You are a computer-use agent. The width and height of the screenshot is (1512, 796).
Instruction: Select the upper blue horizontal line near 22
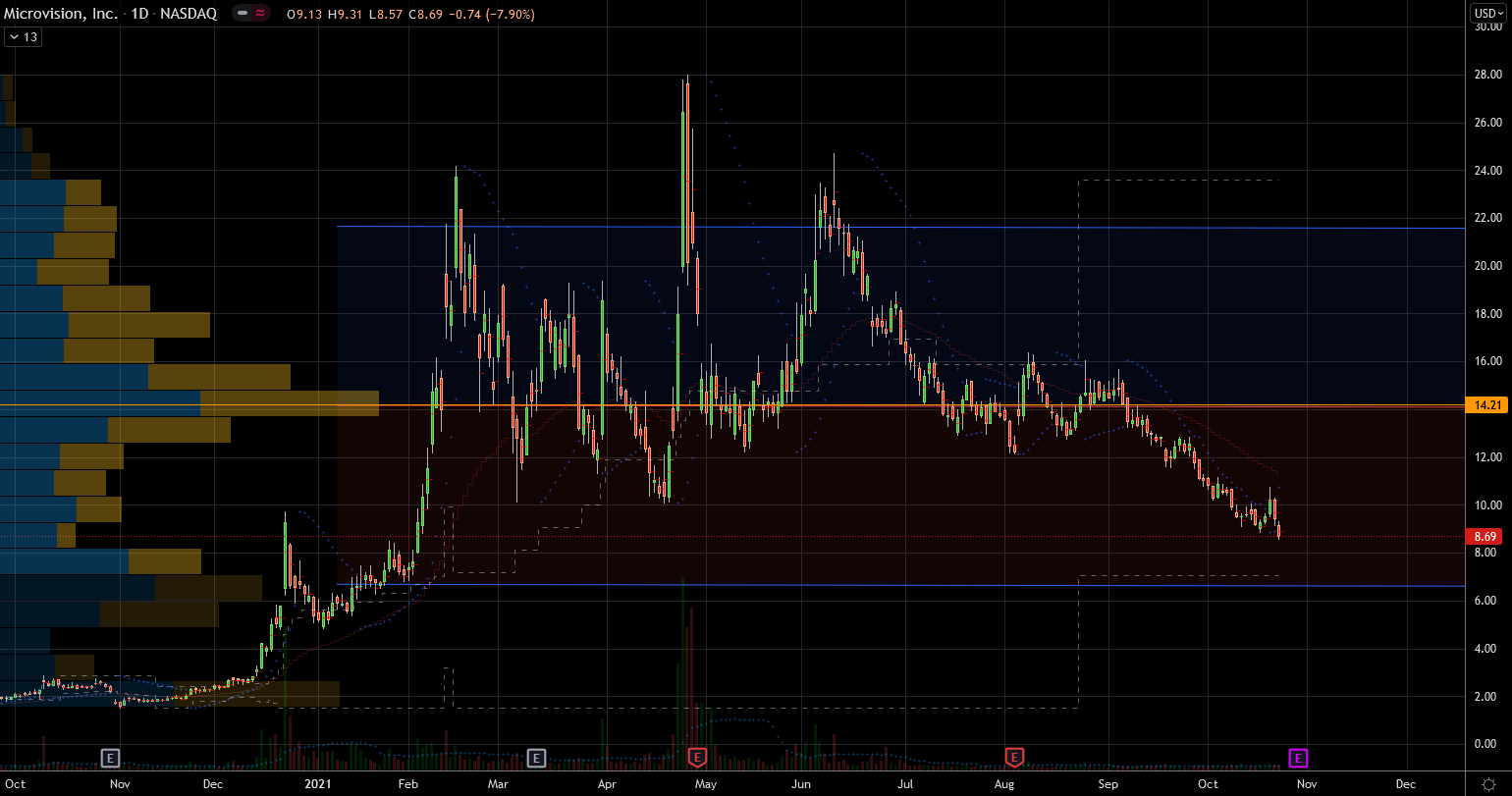click(x=884, y=227)
